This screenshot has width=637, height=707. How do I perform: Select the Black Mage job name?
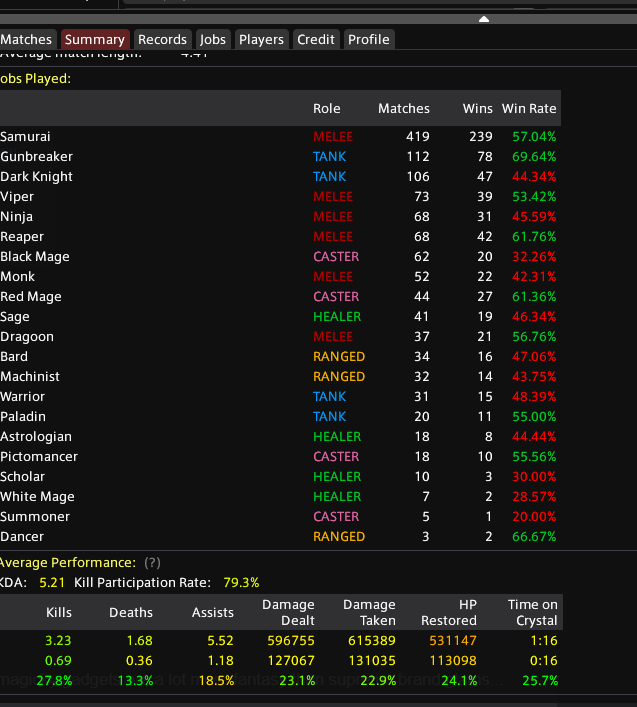[35, 257]
